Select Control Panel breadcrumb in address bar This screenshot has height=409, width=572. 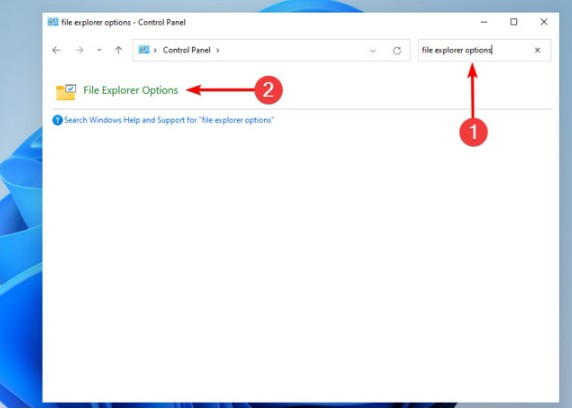pyautogui.click(x=186, y=50)
